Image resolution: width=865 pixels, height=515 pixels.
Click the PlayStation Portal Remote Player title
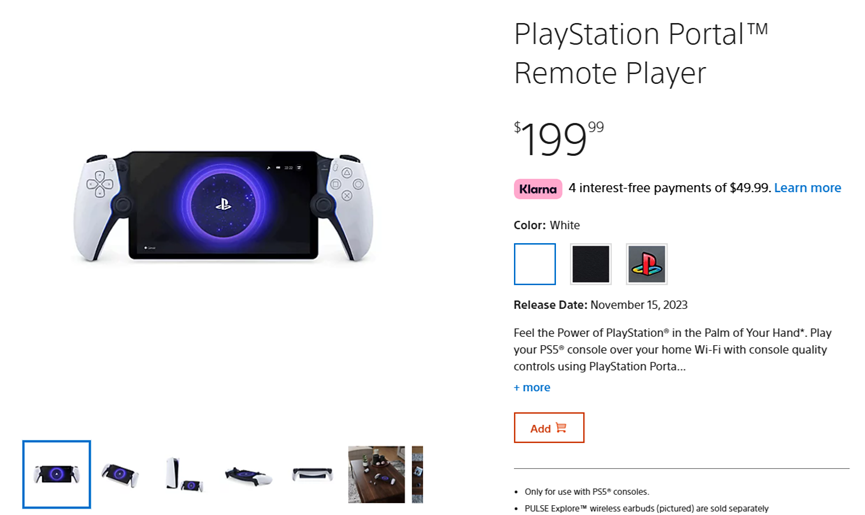pyautogui.click(x=640, y=53)
